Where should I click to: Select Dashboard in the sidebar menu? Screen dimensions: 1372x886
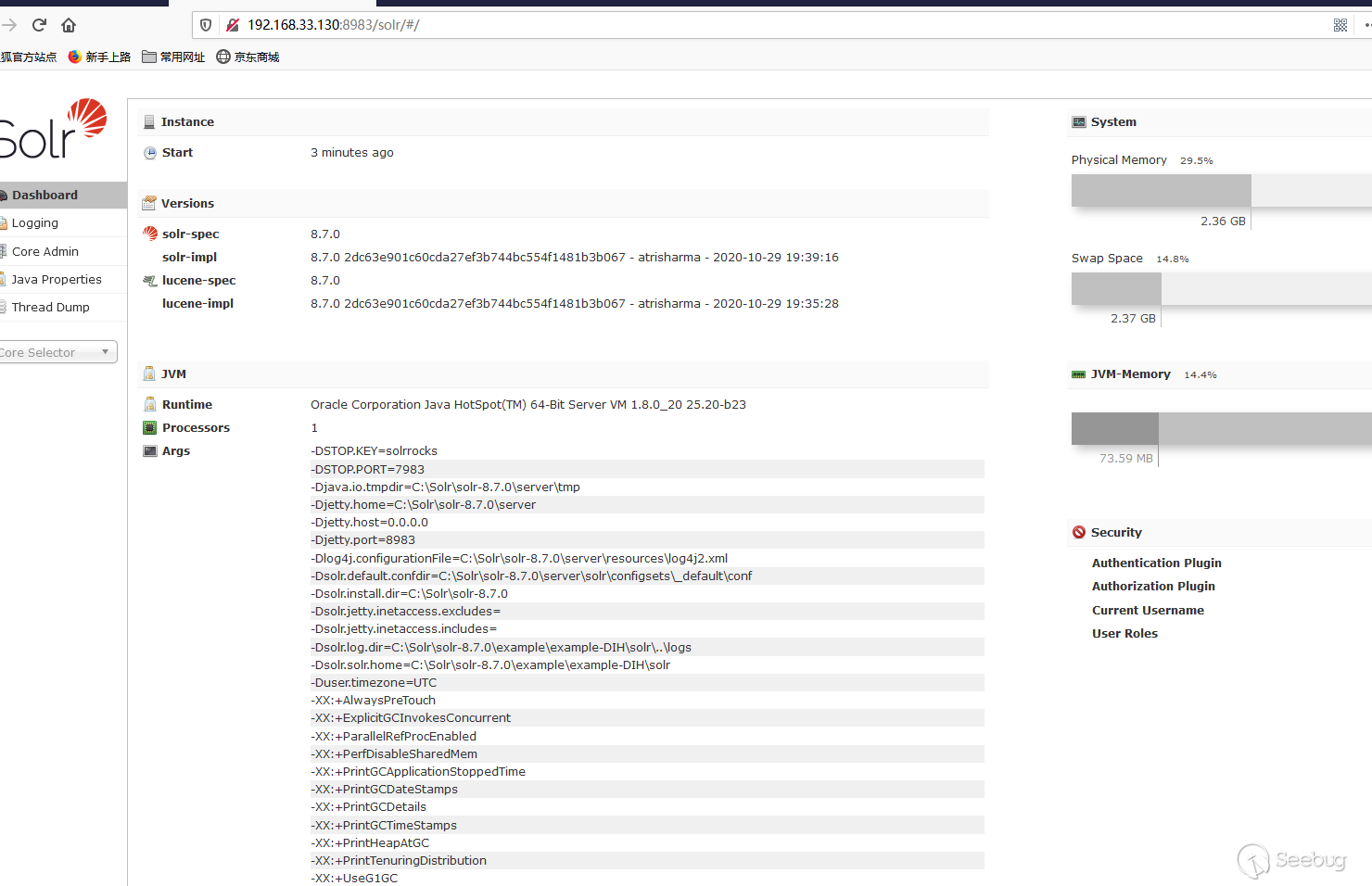pyautogui.click(x=63, y=195)
